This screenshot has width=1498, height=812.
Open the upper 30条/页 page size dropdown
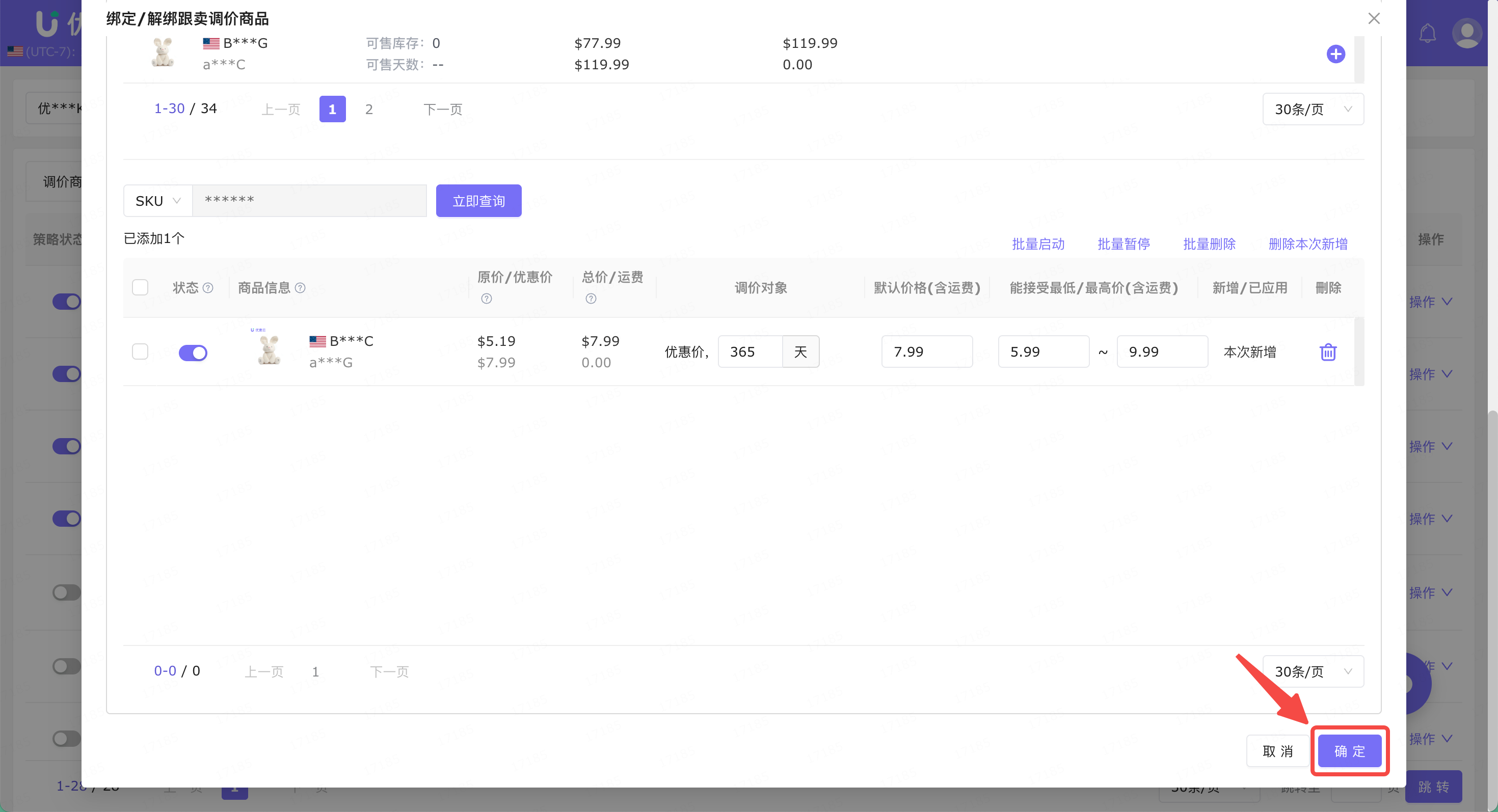coord(1313,110)
